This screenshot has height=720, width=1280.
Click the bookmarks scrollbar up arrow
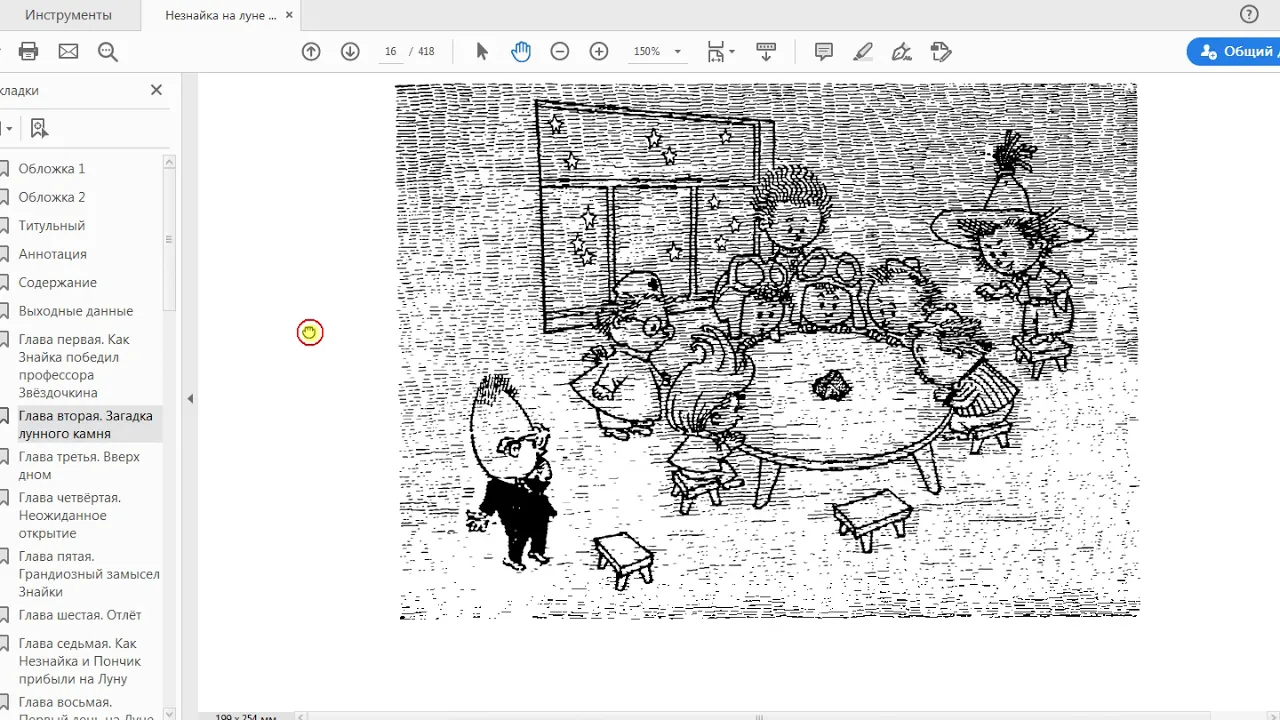pos(170,161)
